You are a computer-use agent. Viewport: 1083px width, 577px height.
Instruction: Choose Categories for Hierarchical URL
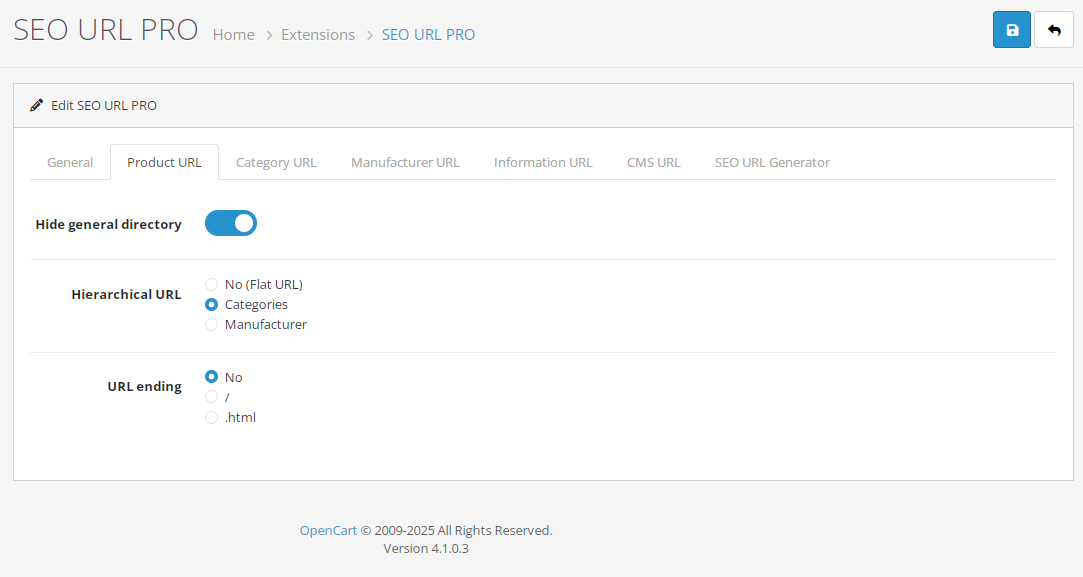(211, 305)
